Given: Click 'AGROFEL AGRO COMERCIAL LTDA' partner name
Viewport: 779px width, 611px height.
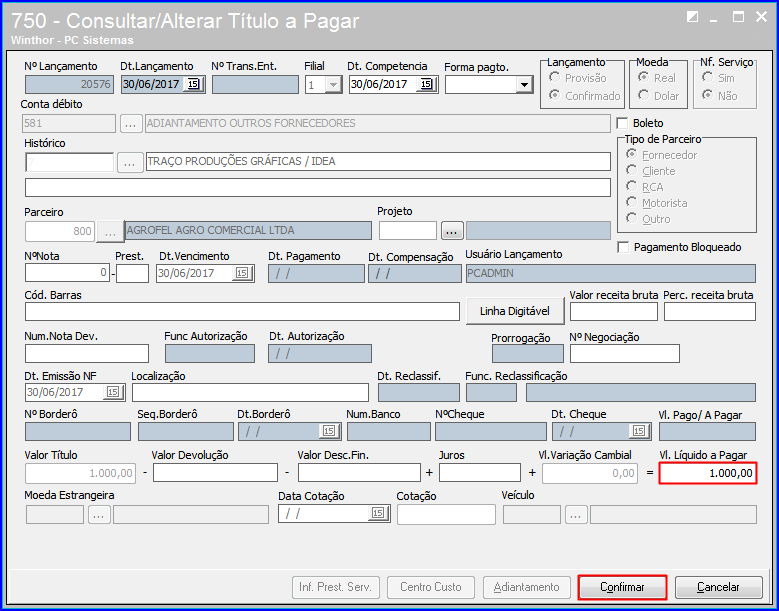Looking at the screenshot, I should point(211,230).
